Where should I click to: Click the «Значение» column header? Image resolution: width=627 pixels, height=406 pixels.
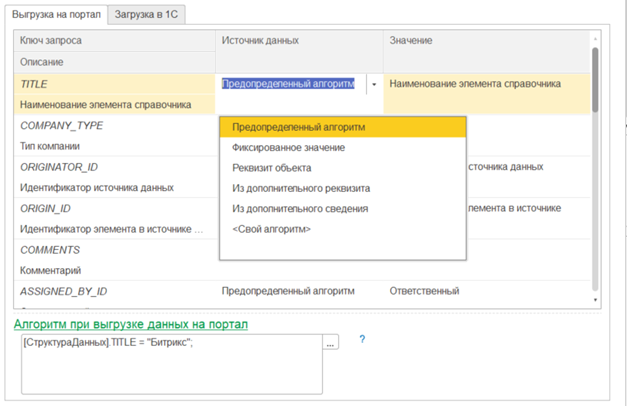410,40
